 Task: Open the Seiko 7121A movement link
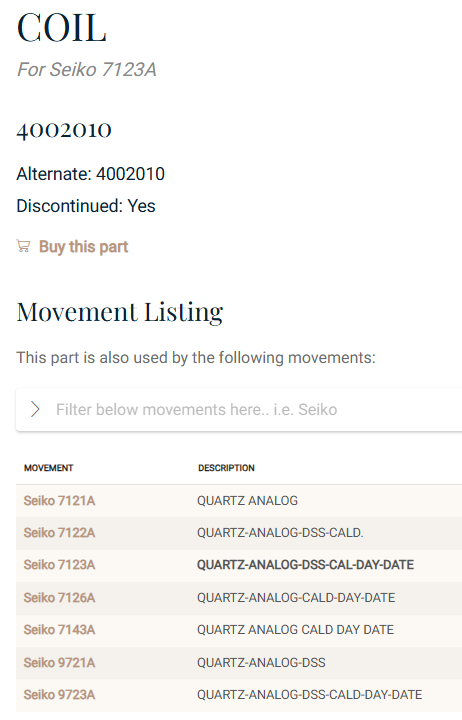(x=59, y=501)
